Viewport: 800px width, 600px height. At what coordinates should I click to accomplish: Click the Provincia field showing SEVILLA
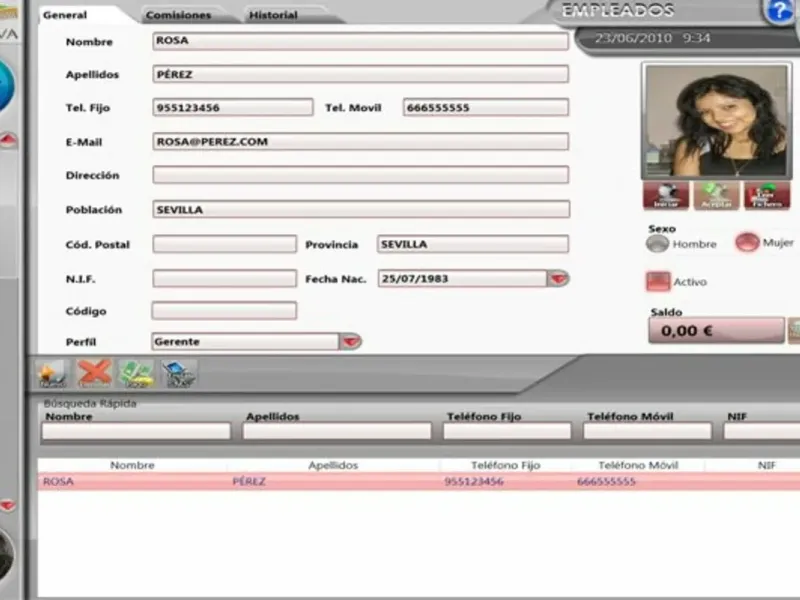[472, 244]
